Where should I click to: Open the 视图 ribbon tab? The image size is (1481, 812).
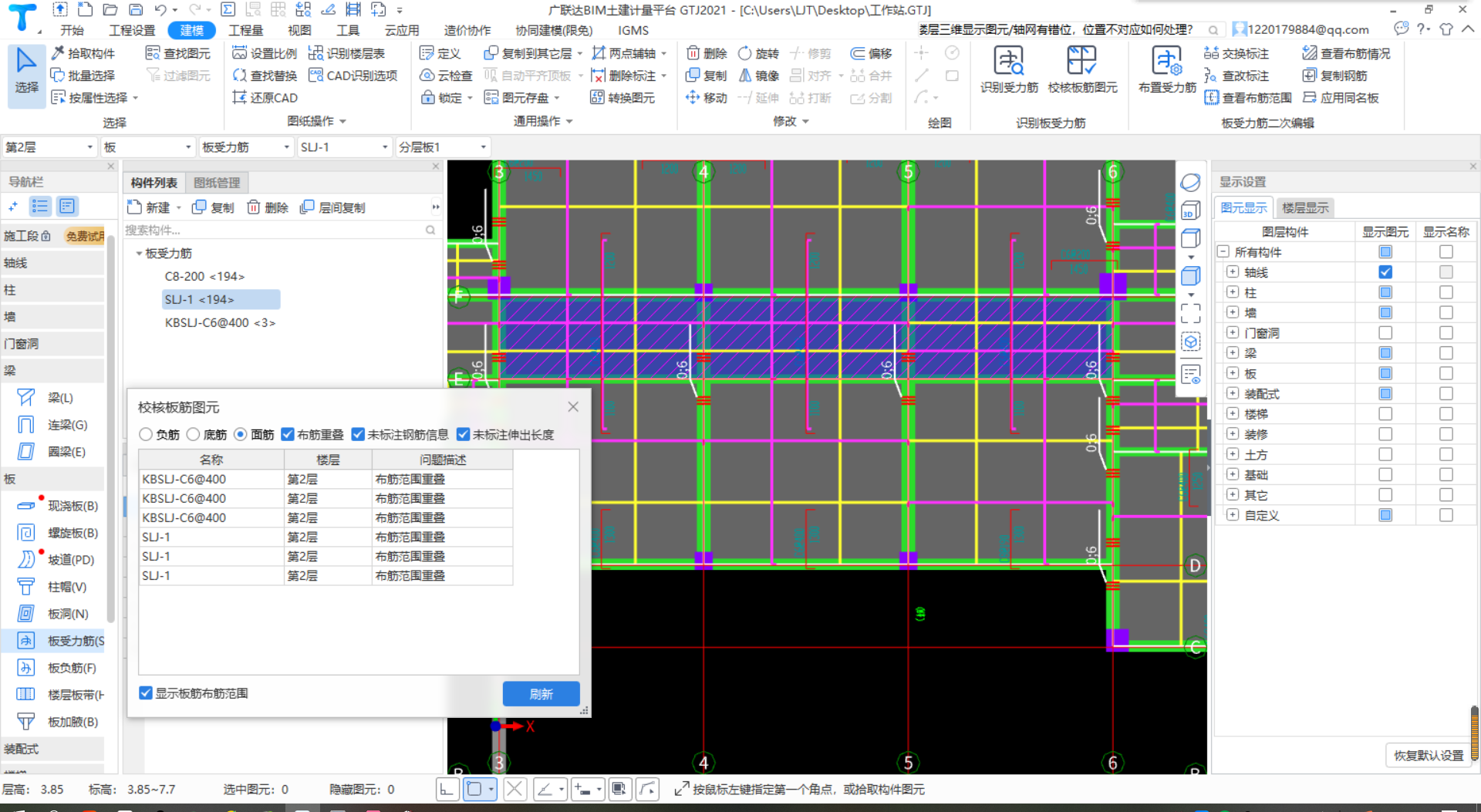coord(299,30)
